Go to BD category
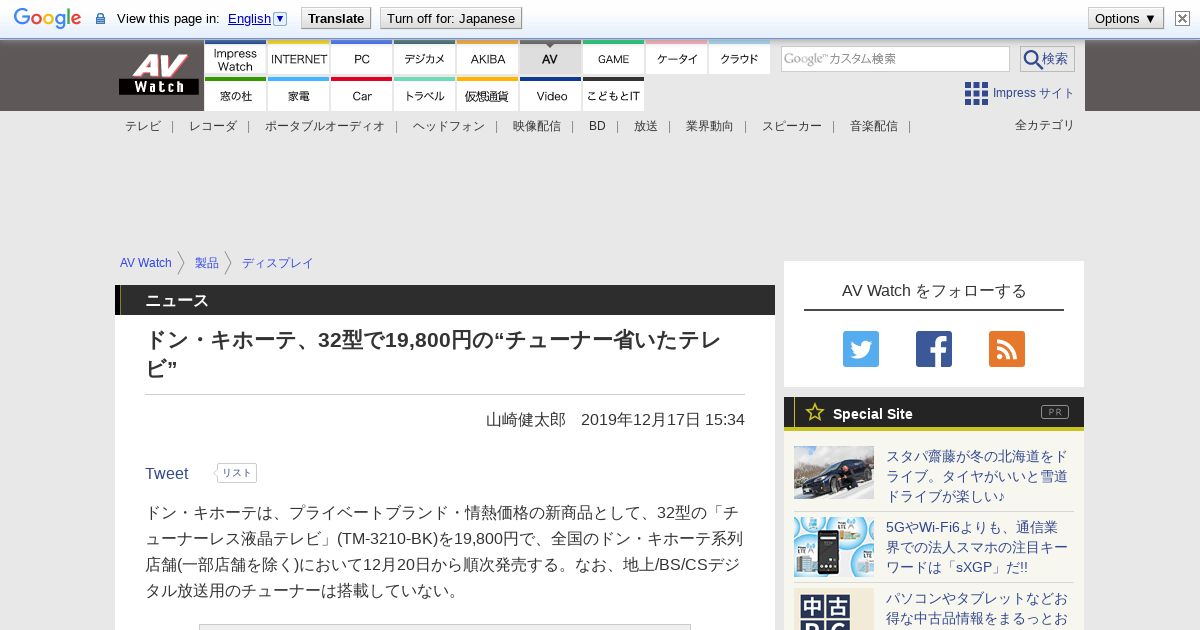This screenshot has height=630, width=1200. click(597, 126)
